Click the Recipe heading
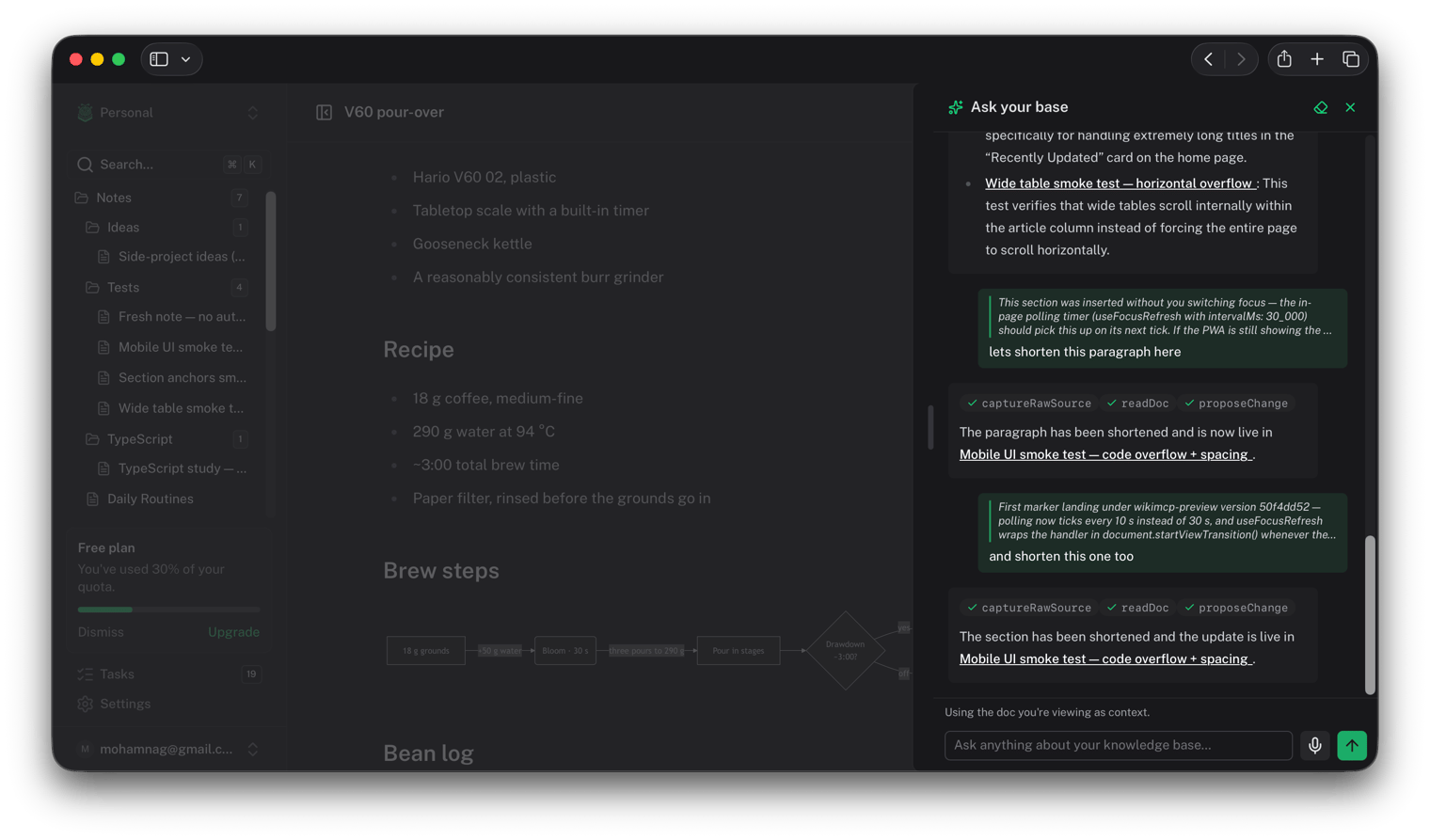The image size is (1430, 840). [419, 350]
